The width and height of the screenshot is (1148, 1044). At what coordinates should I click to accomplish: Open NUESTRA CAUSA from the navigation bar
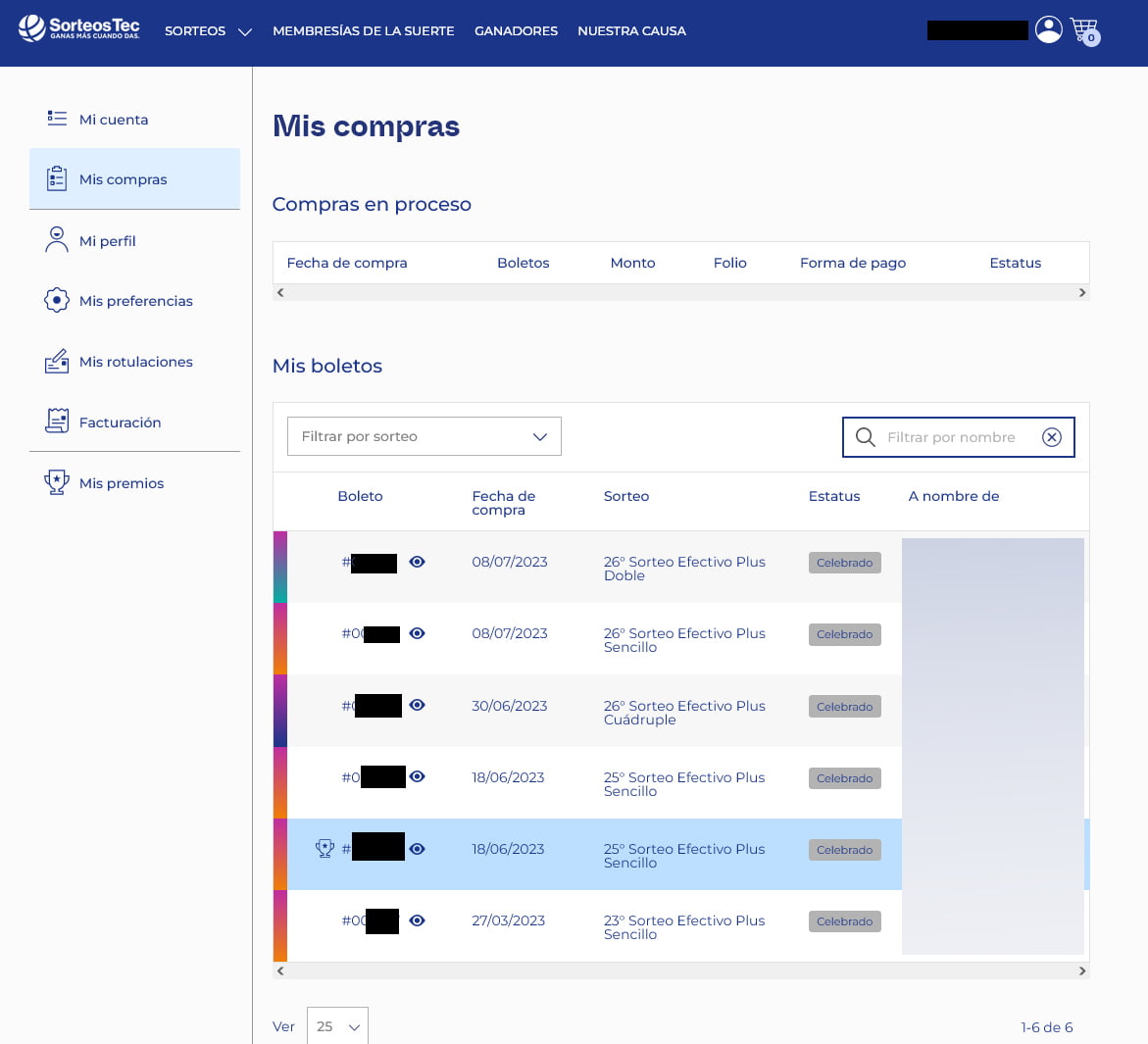[631, 31]
